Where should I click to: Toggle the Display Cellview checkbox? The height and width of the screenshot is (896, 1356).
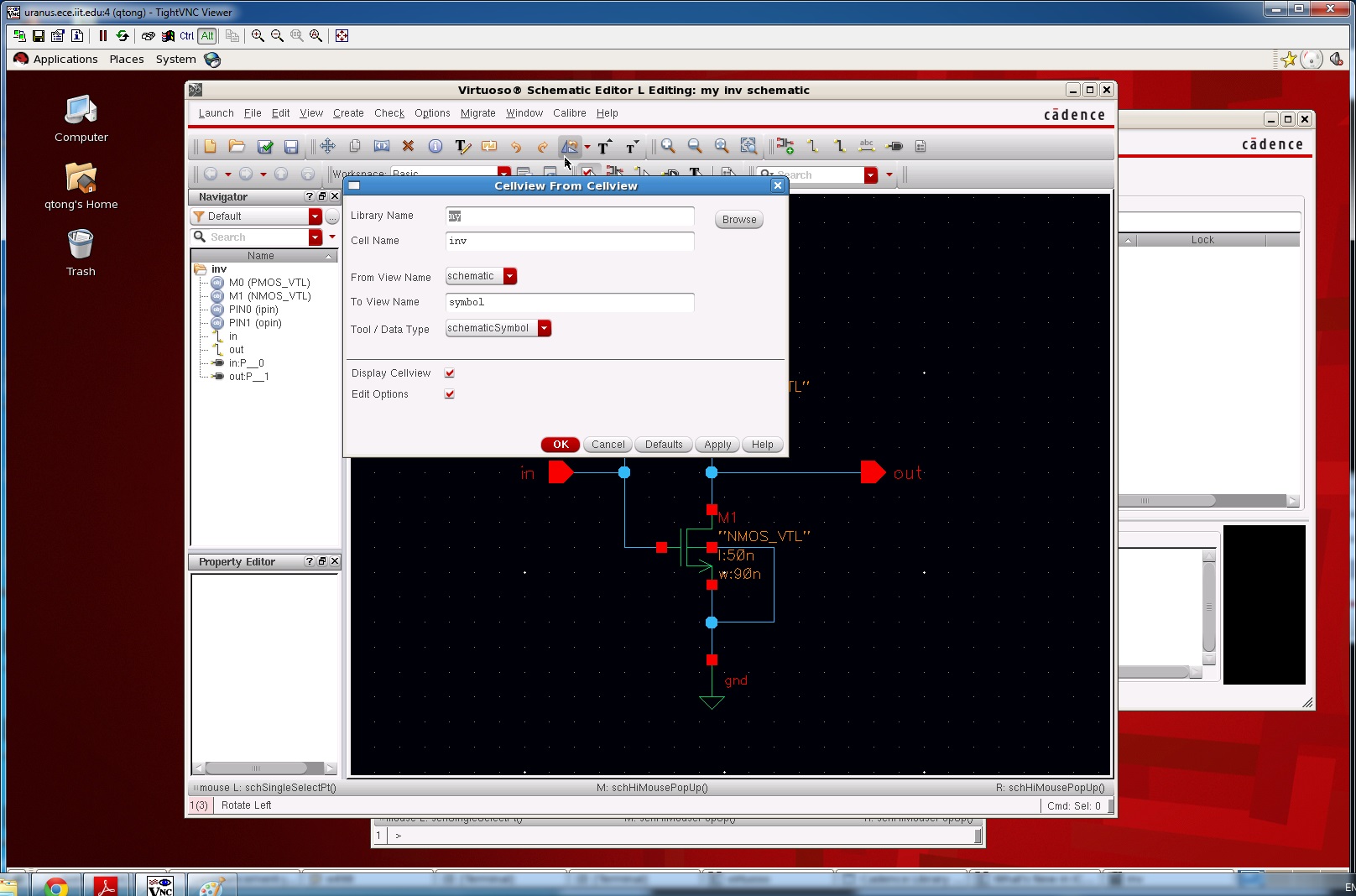tap(450, 373)
